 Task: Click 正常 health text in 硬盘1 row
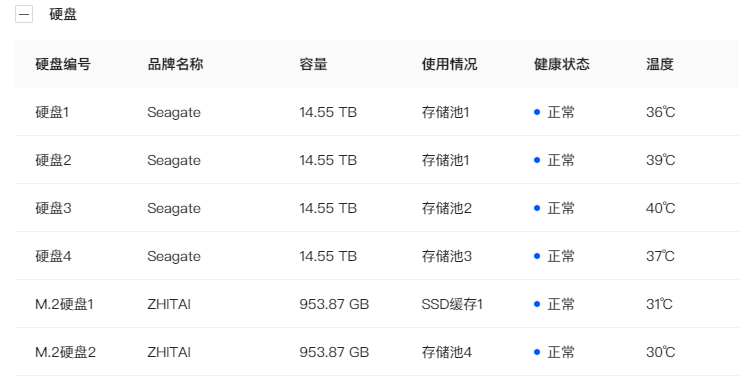click(561, 112)
